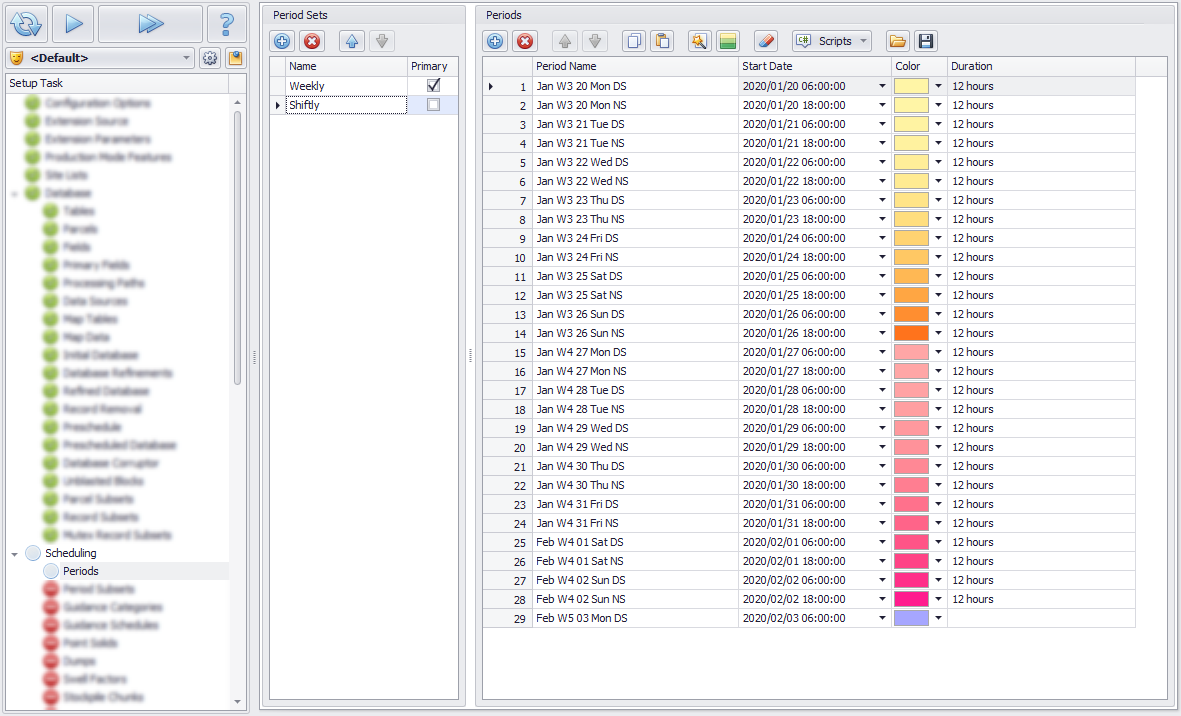Viewport: 1181px width, 716px height.
Task: Collapse the Scheduling tree node
Action: [15, 553]
